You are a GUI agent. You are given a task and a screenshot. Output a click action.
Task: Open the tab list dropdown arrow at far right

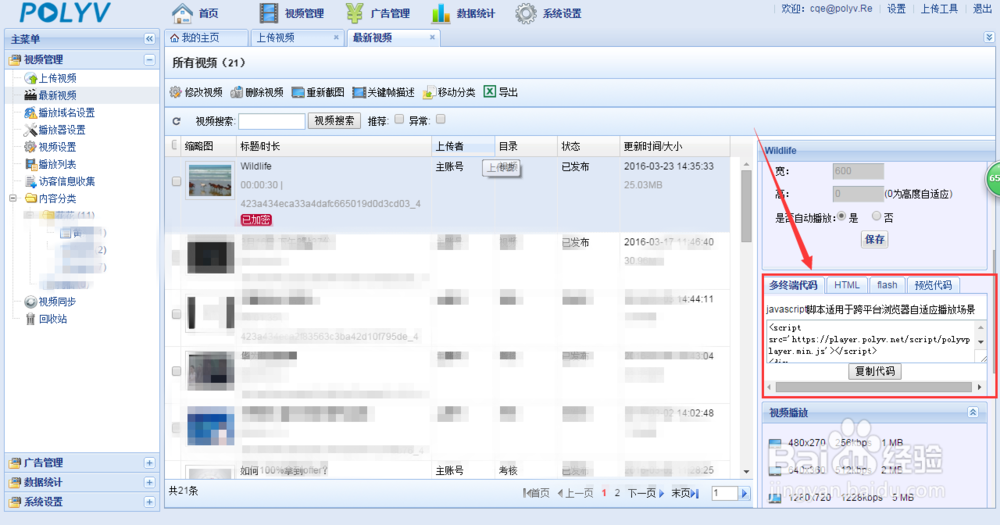[x=989, y=38]
